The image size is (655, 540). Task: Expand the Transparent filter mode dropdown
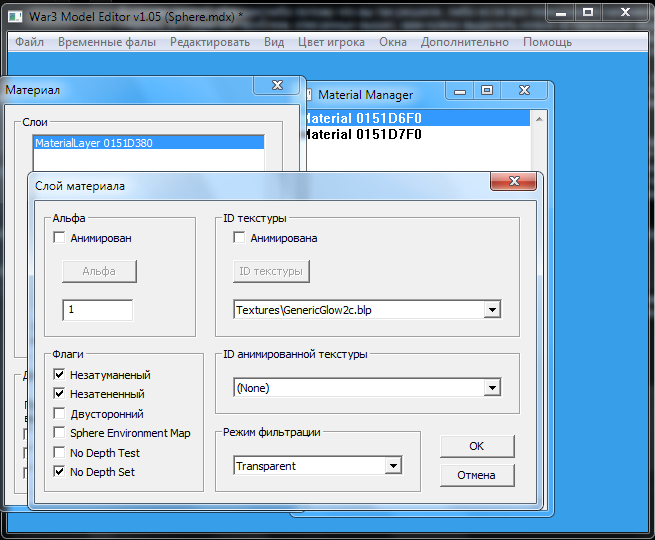coord(394,466)
